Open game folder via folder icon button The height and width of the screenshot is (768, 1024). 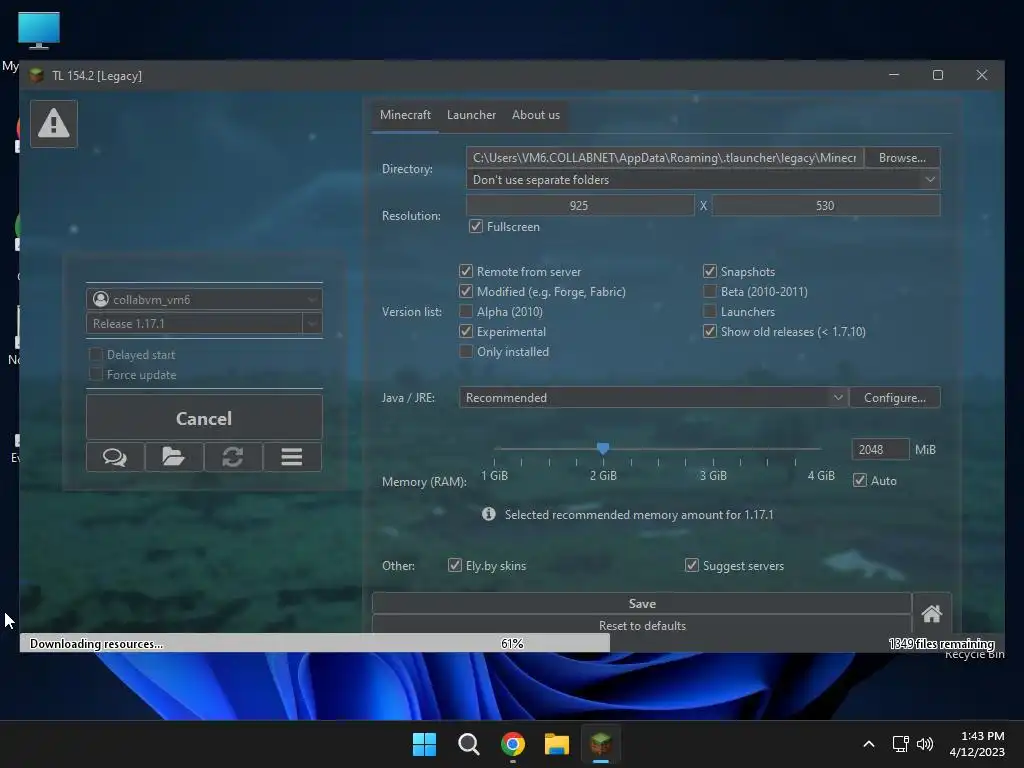(x=174, y=456)
